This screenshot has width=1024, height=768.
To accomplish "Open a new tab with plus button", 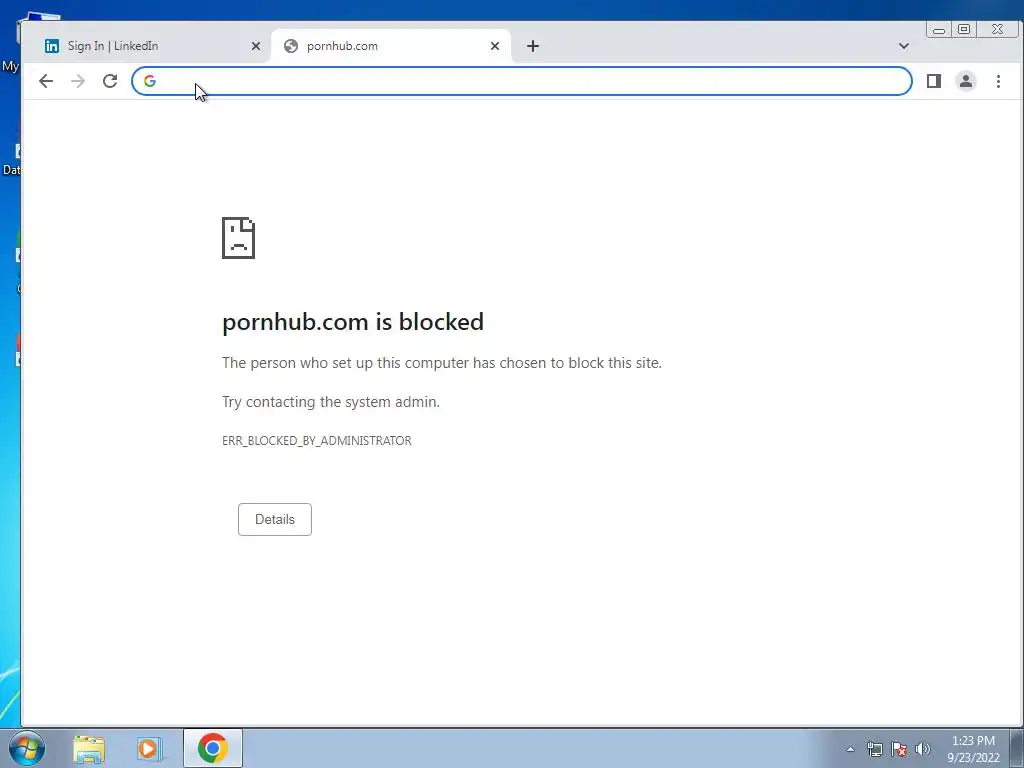I will [533, 46].
